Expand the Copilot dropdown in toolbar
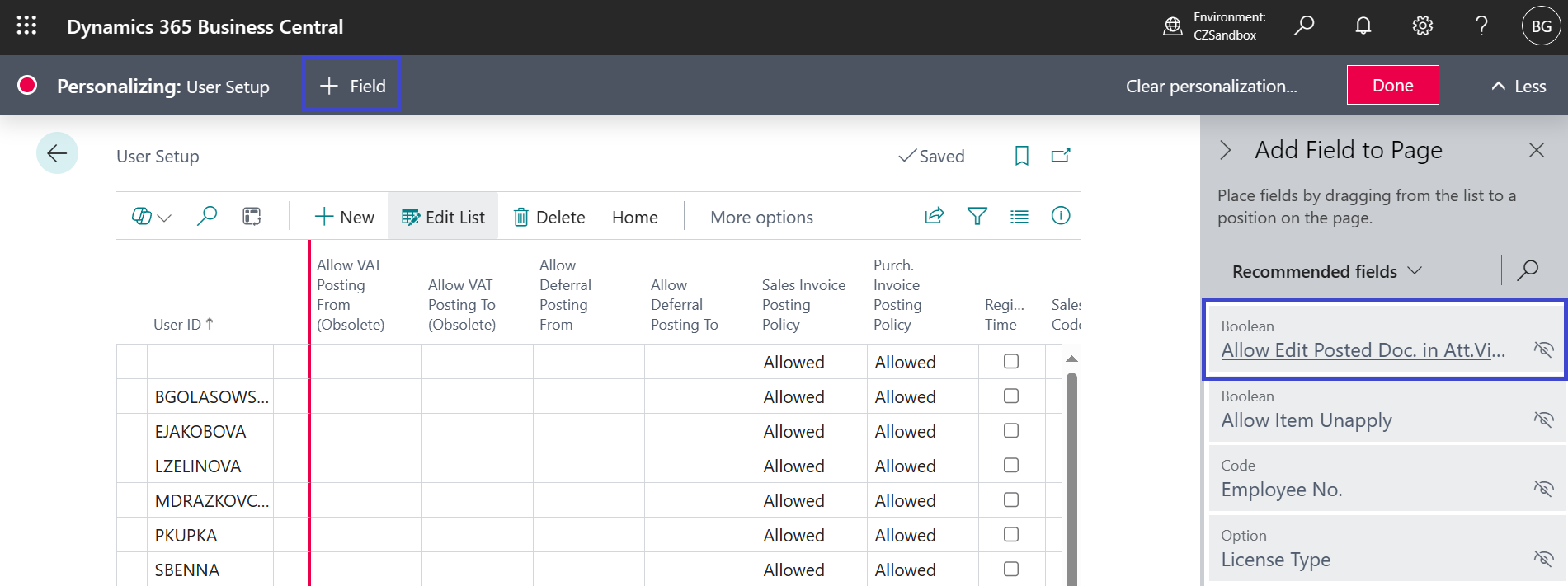 click(151, 217)
